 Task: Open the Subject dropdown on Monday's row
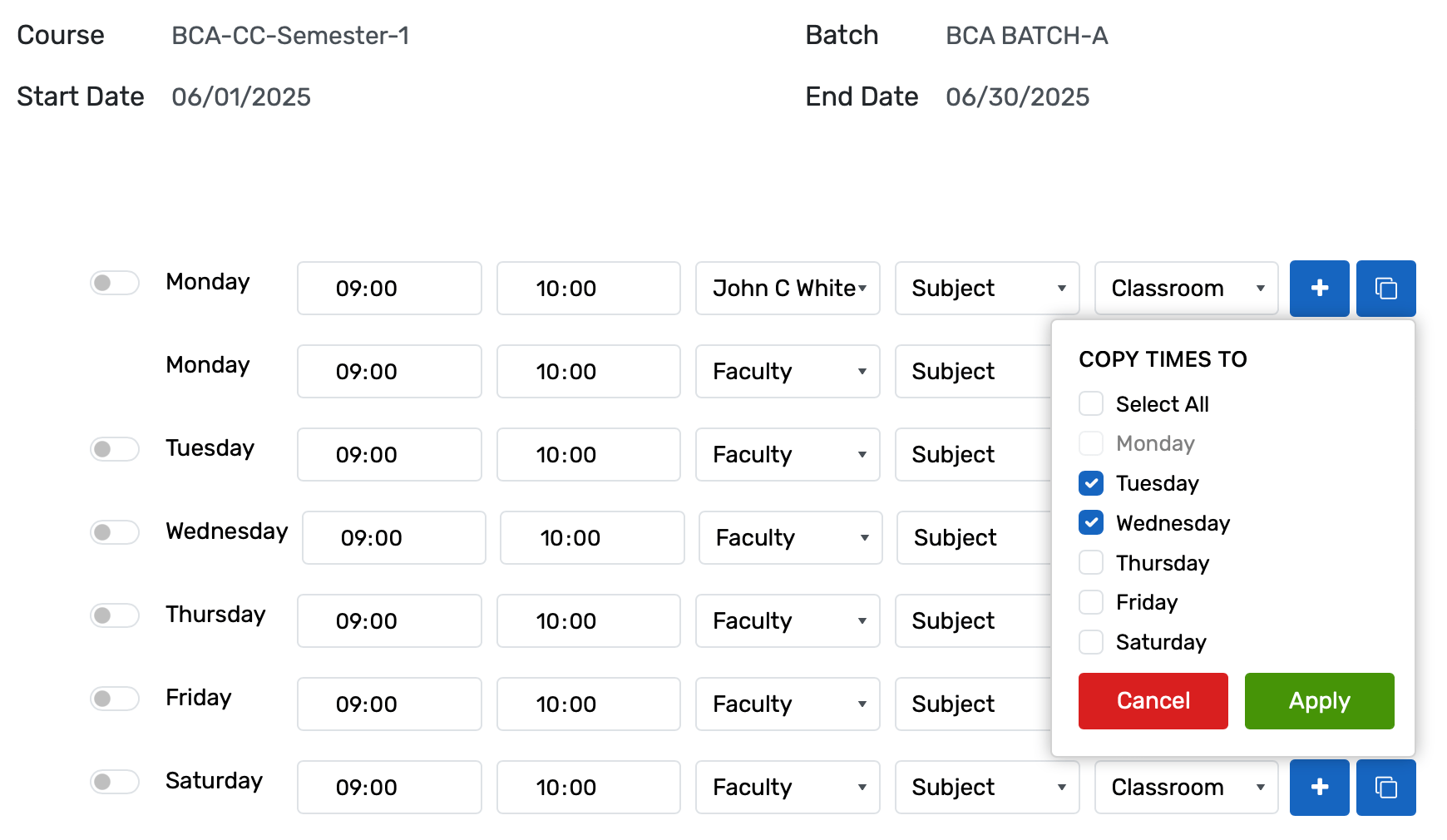point(986,289)
